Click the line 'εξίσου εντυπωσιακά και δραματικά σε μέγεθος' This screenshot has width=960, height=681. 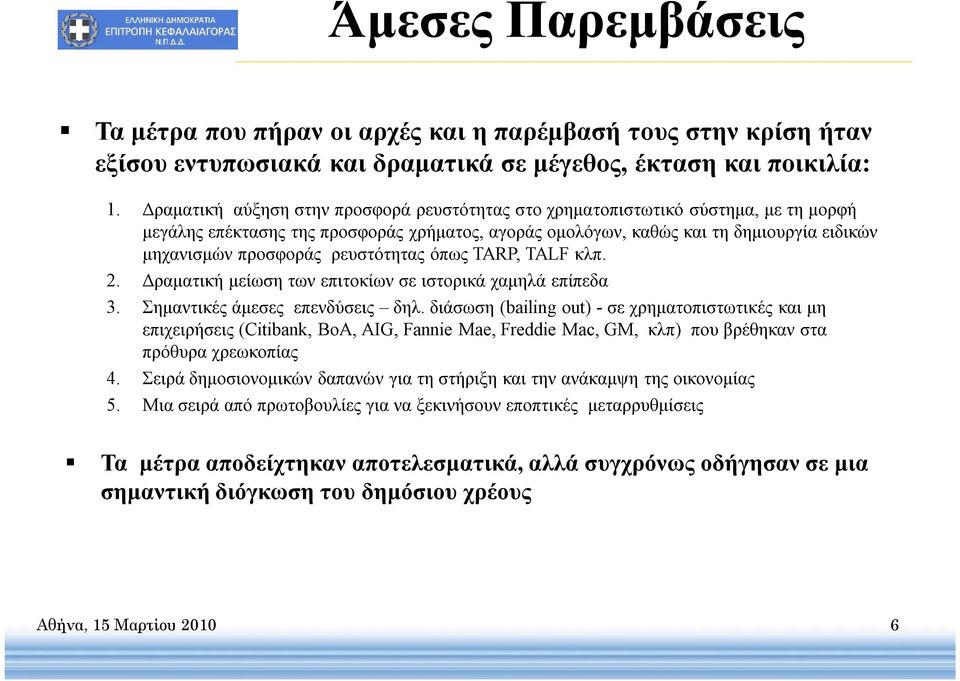click(482, 165)
